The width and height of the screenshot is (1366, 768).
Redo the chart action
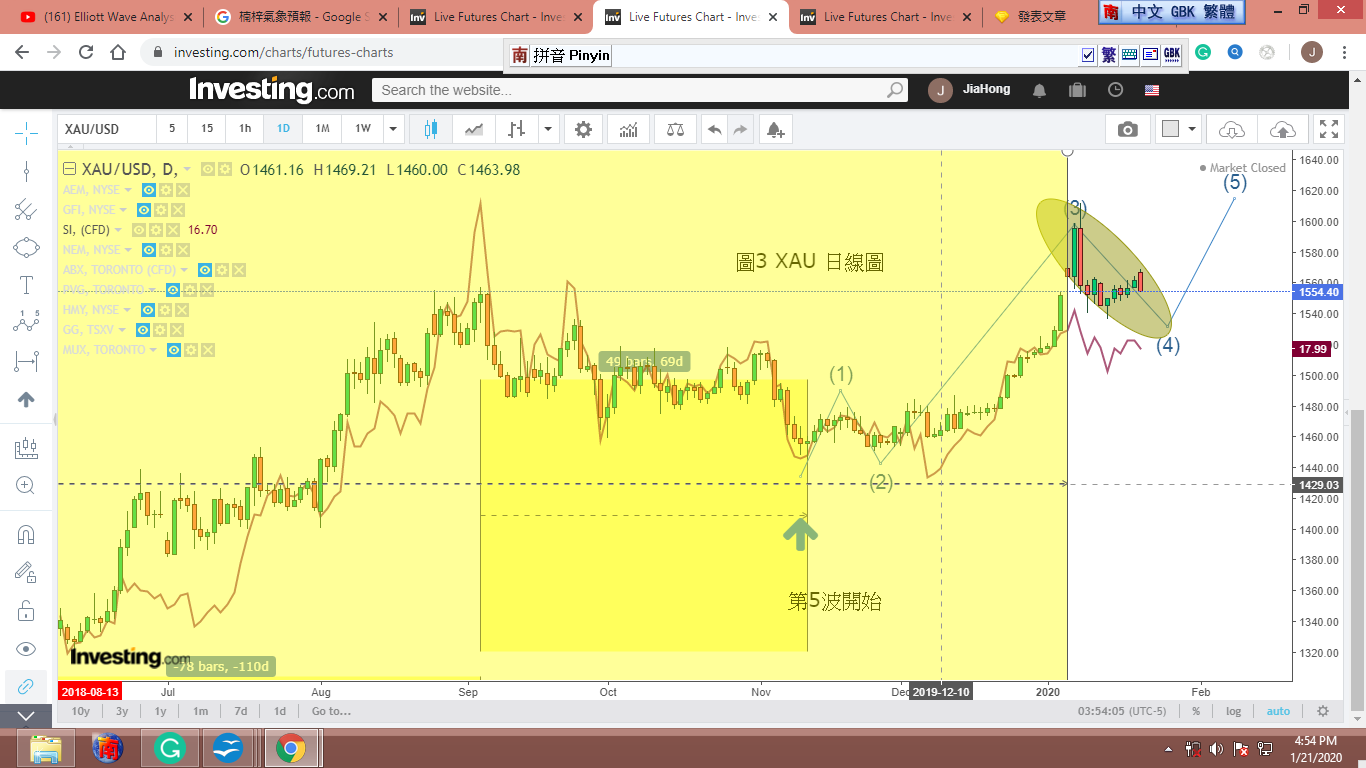(x=740, y=129)
